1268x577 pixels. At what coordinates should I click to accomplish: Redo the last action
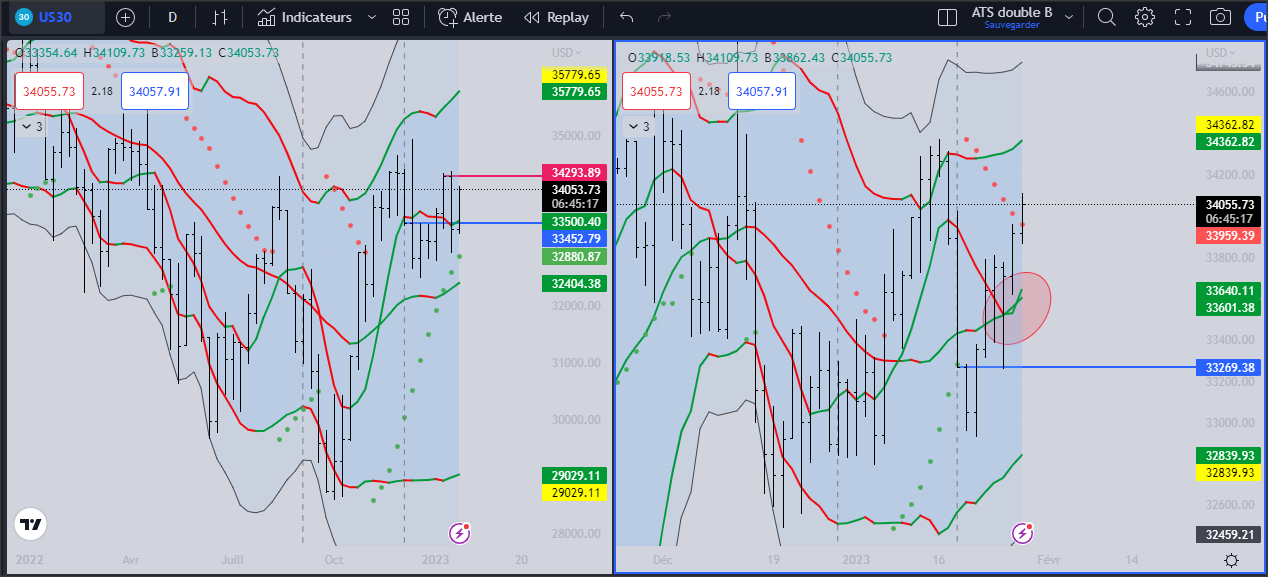pos(664,17)
